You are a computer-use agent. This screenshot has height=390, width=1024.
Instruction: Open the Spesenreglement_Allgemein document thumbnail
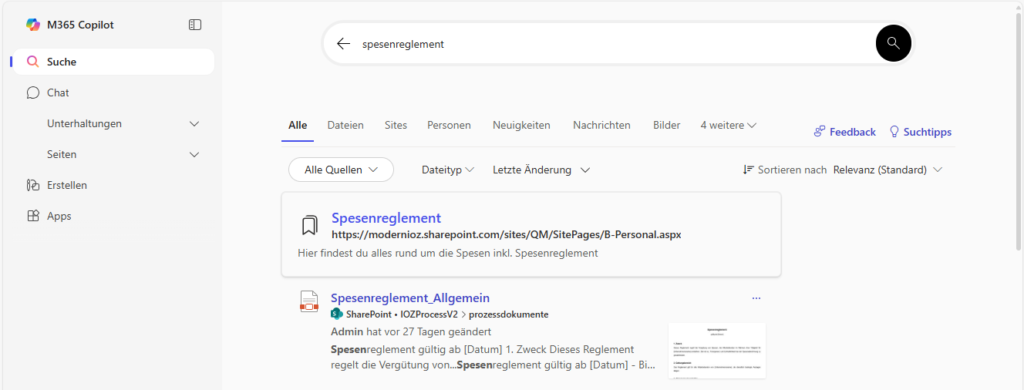click(717, 350)
